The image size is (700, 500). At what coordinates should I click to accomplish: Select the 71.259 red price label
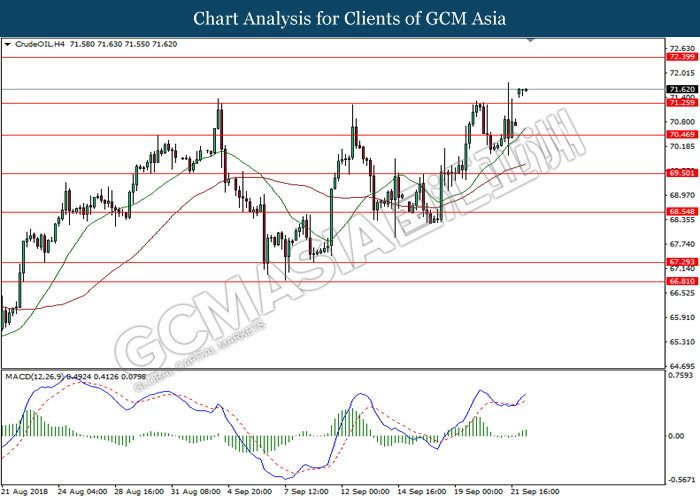click(682, 103)
